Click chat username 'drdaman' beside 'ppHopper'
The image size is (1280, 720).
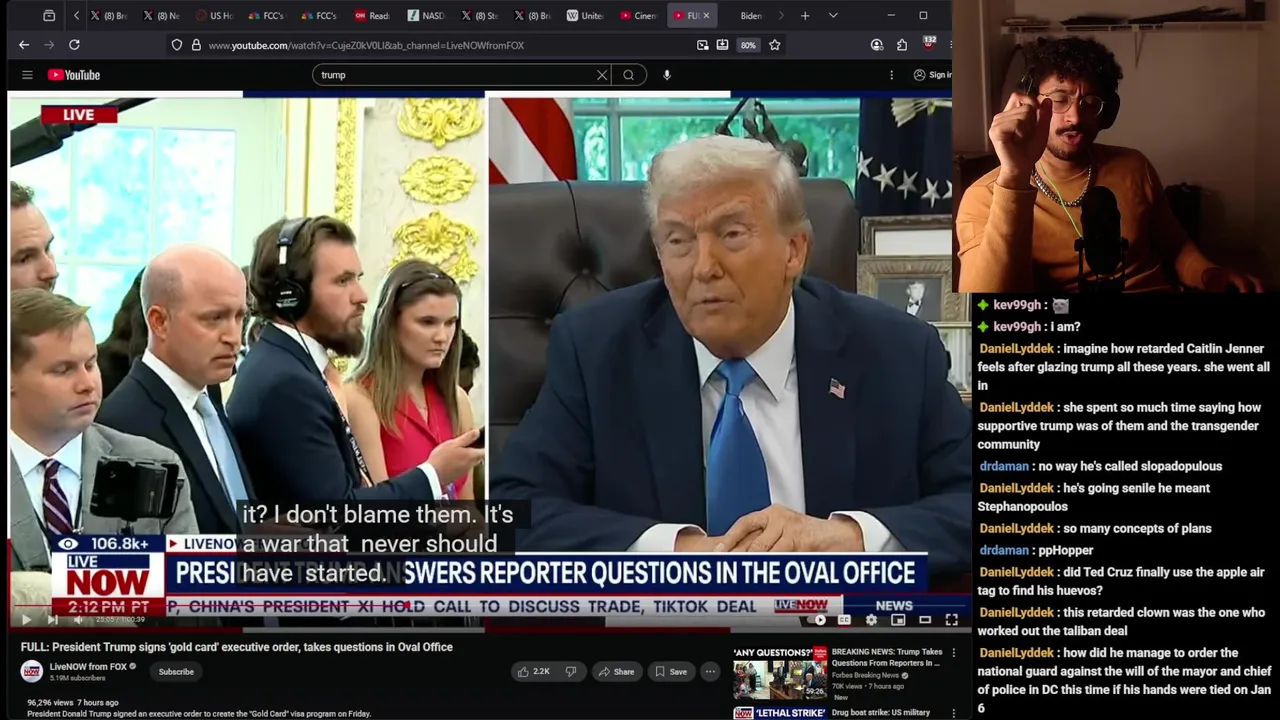(1004, 550)
